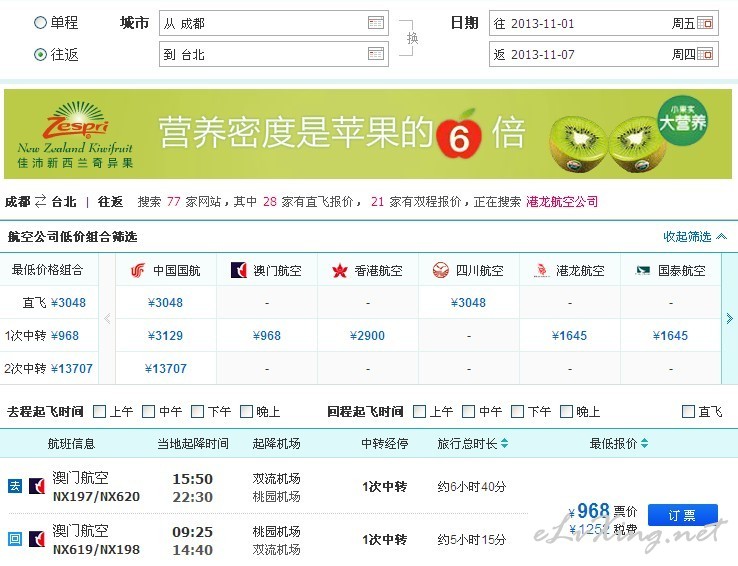Sort by 旅行总时长 column

point(472,443)
